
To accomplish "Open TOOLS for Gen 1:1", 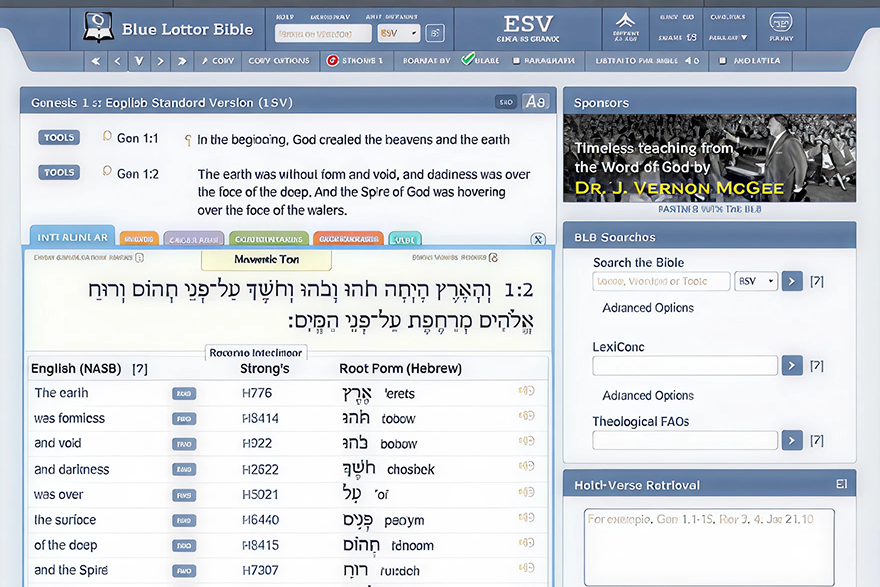I will tap(59, 137).
